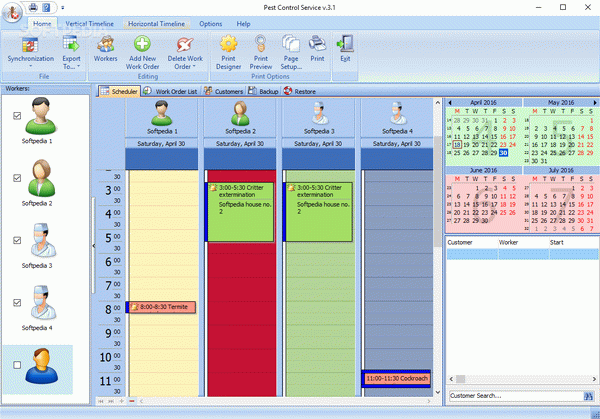Image resolution: width=600 pixels, height=419 pixels.
Task: Click the Print ribbon icon
Action: 317,44
